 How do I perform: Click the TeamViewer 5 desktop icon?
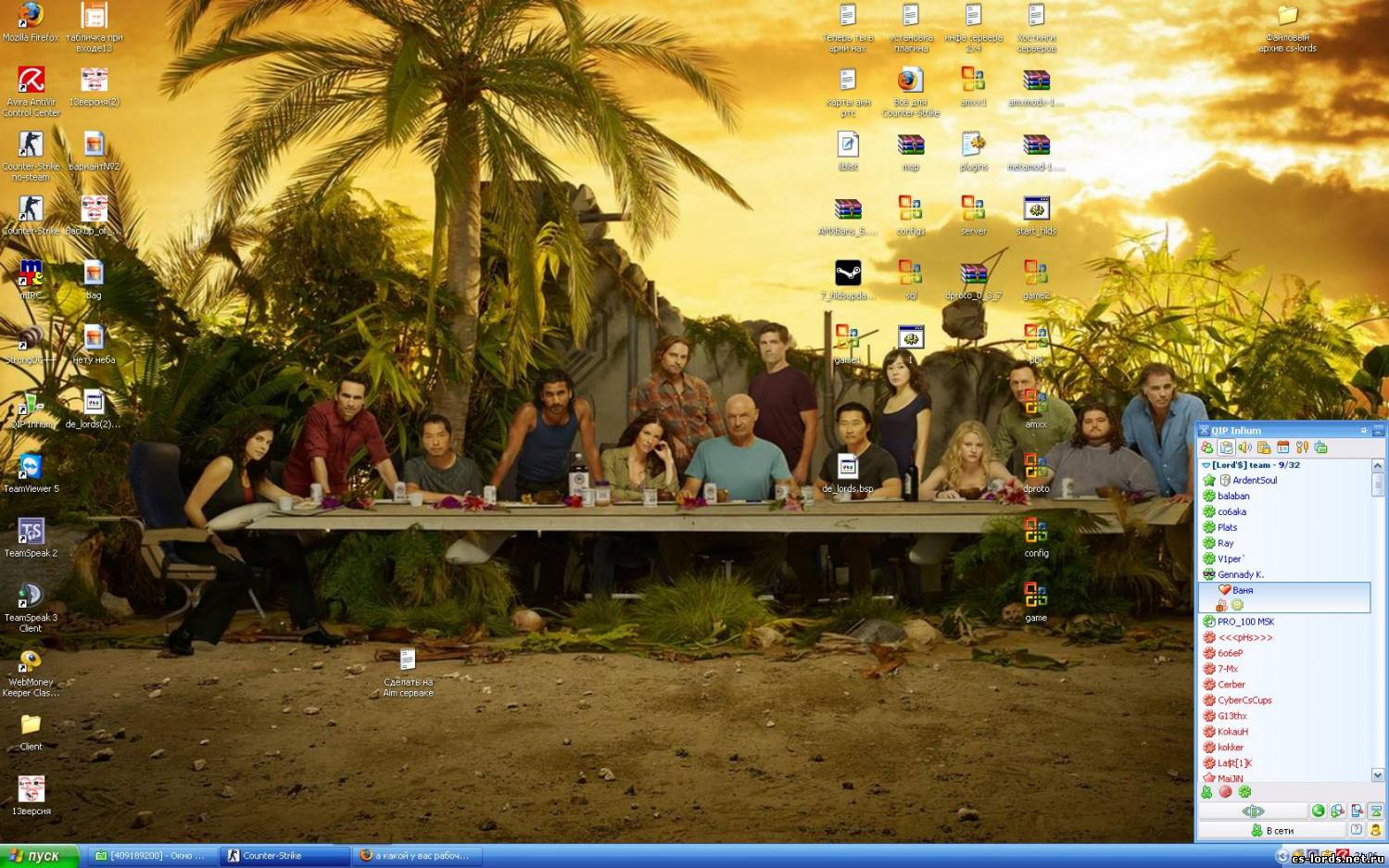point(31,472)
